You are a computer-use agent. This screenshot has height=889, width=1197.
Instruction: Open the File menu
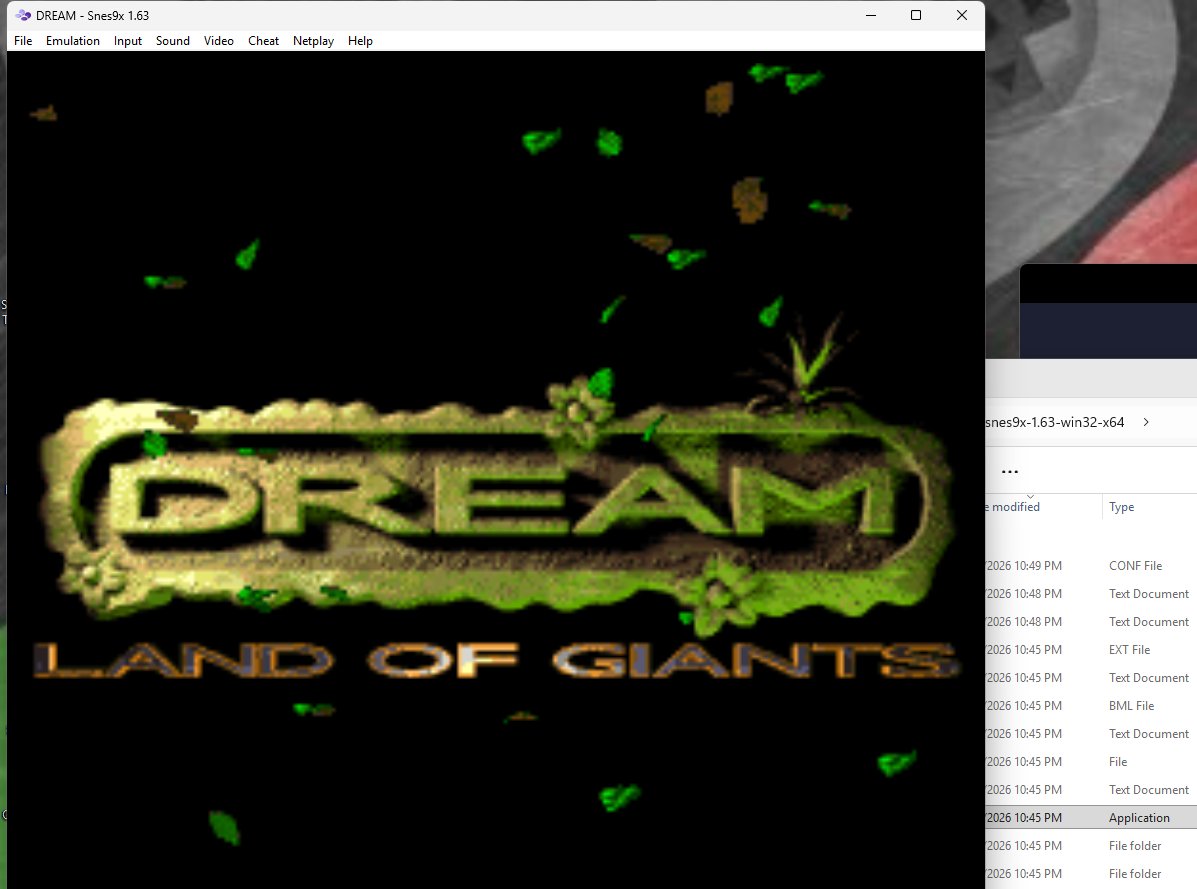23,41
